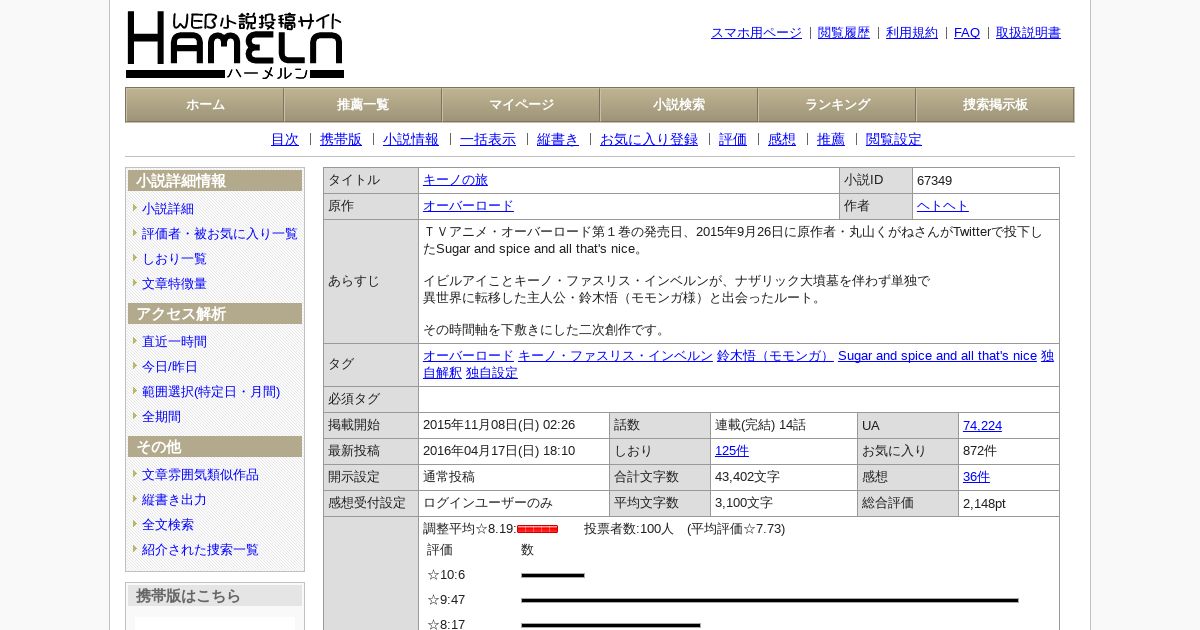The height and width of the screenshot is (630, 1200).
Task: Click the 掲載開始 date 2015年11月08日
Action: [499, 425]
